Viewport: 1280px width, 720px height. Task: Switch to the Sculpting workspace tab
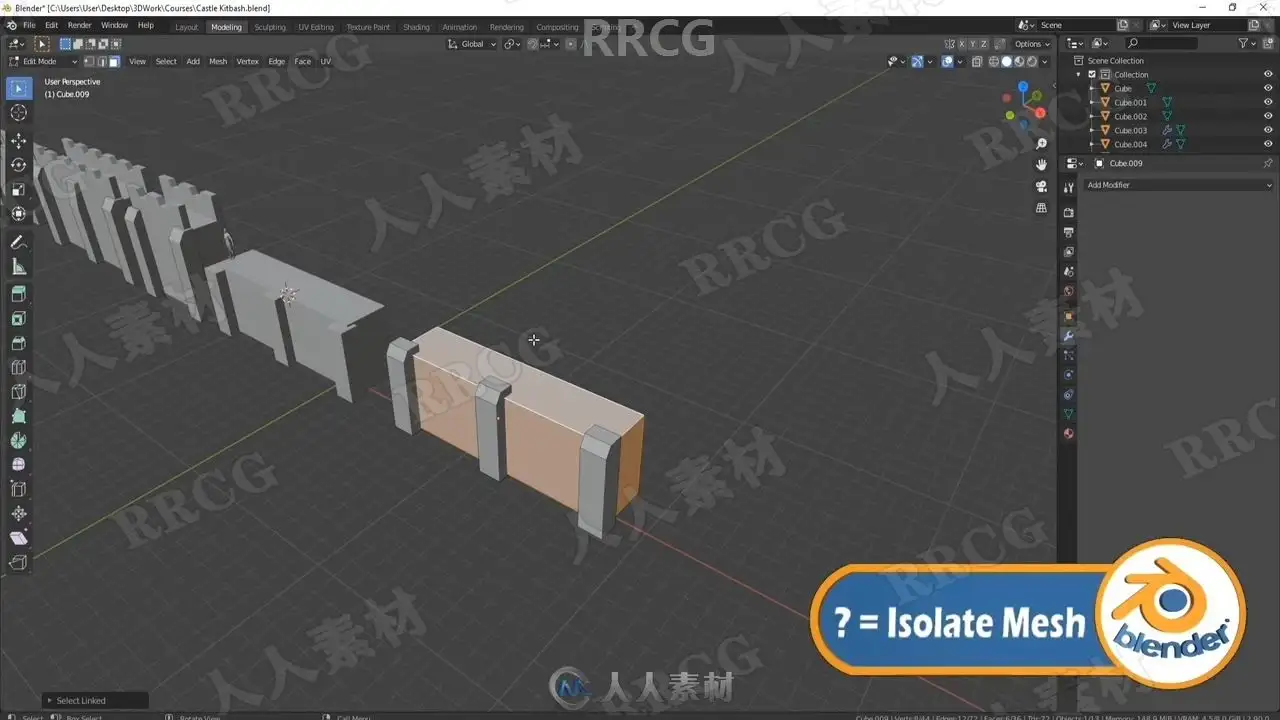point(270,27)
